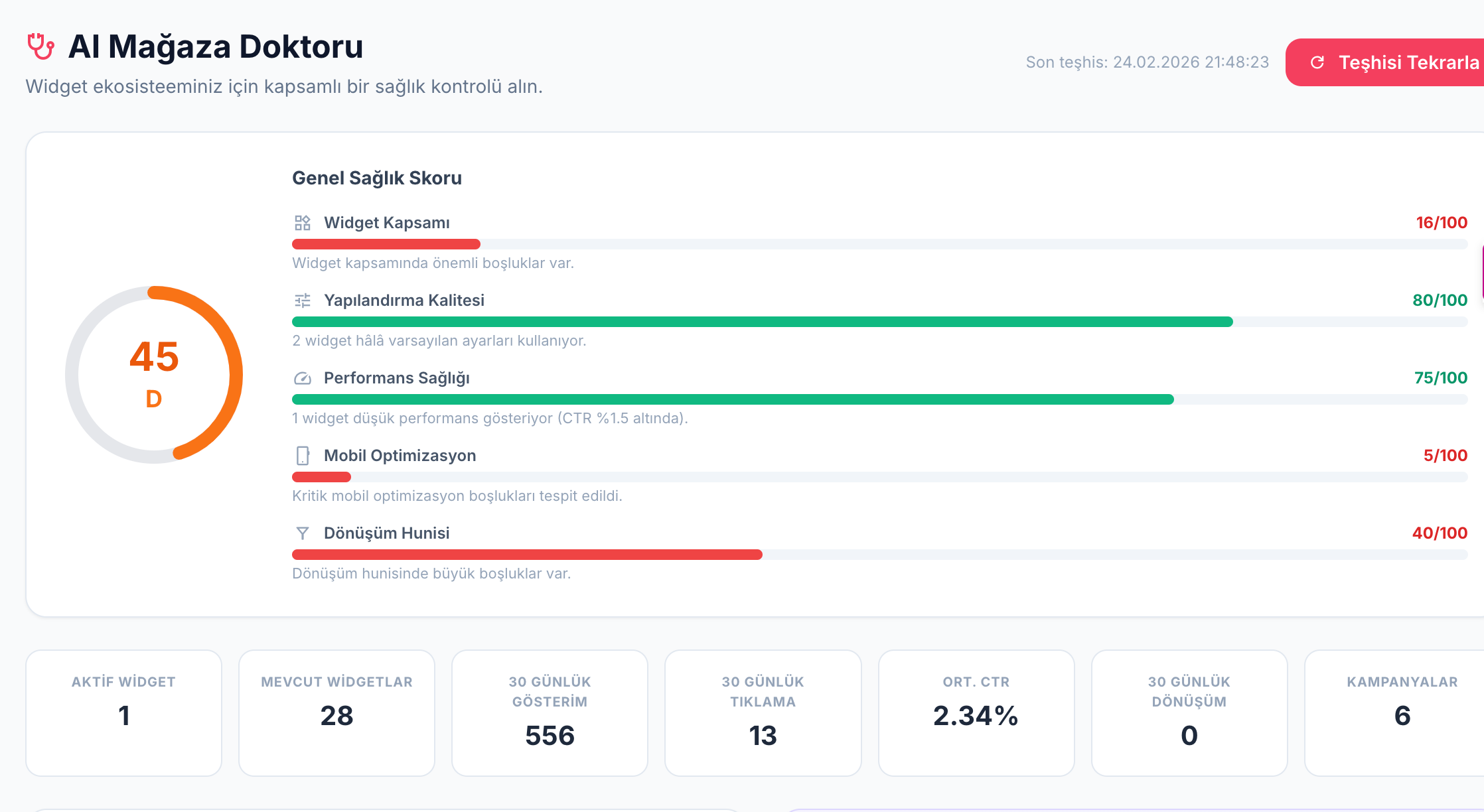Select the 16/100 Widget Kapsamı score
Viewport: 1484px width, 812px height.
[x=1441, y=223]
